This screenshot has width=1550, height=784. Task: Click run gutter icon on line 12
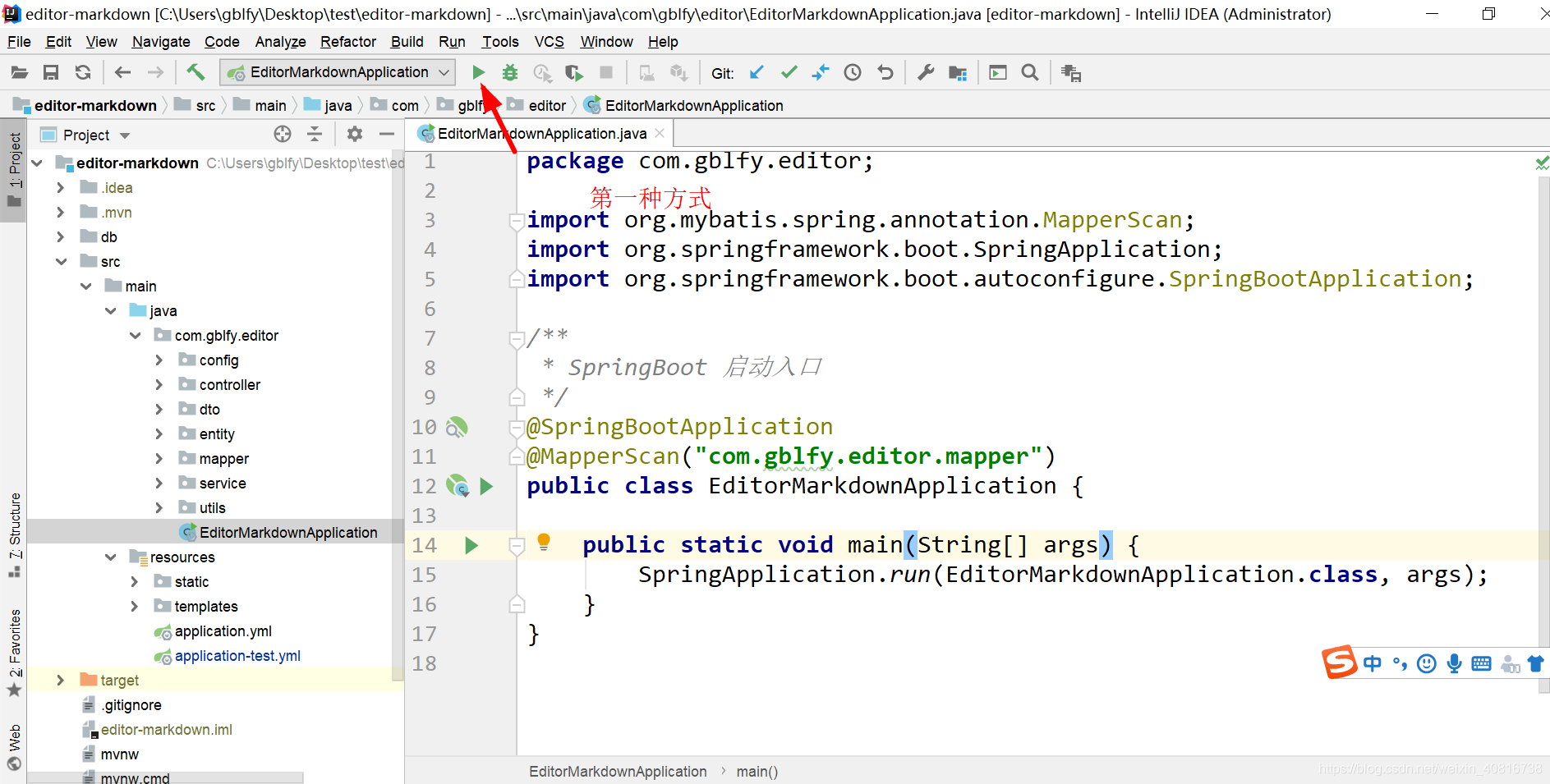coord(486,486)
